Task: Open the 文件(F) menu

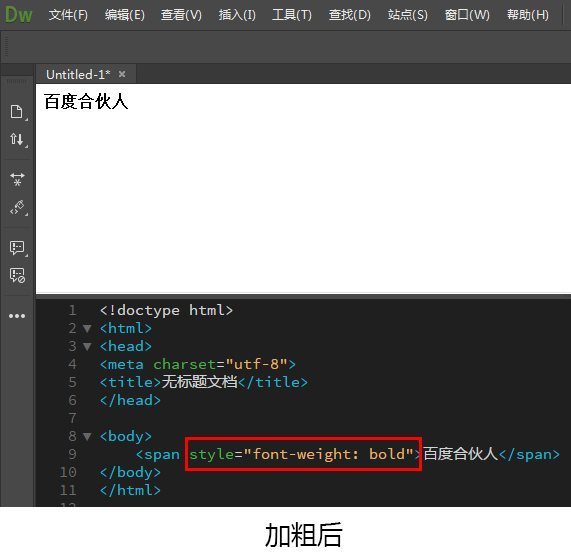Action: coord(68,15)
